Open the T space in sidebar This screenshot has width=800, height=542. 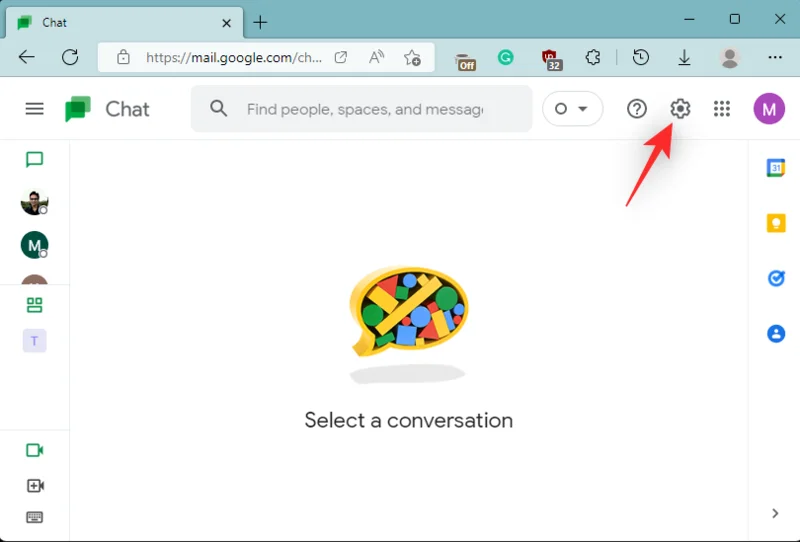click(x=34, y=341)
